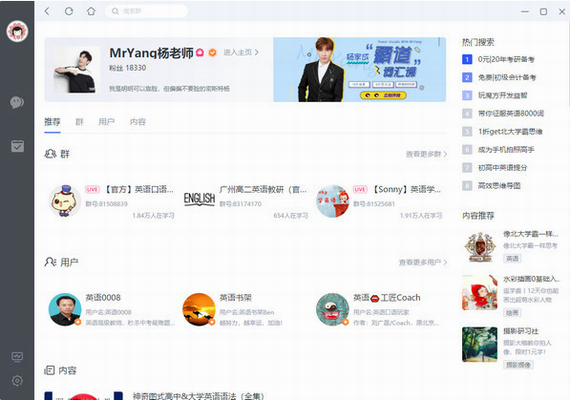Screen dimensions: 570x400
Task: Expand 查看更多用户 link
Action: [x=423, y=262]
